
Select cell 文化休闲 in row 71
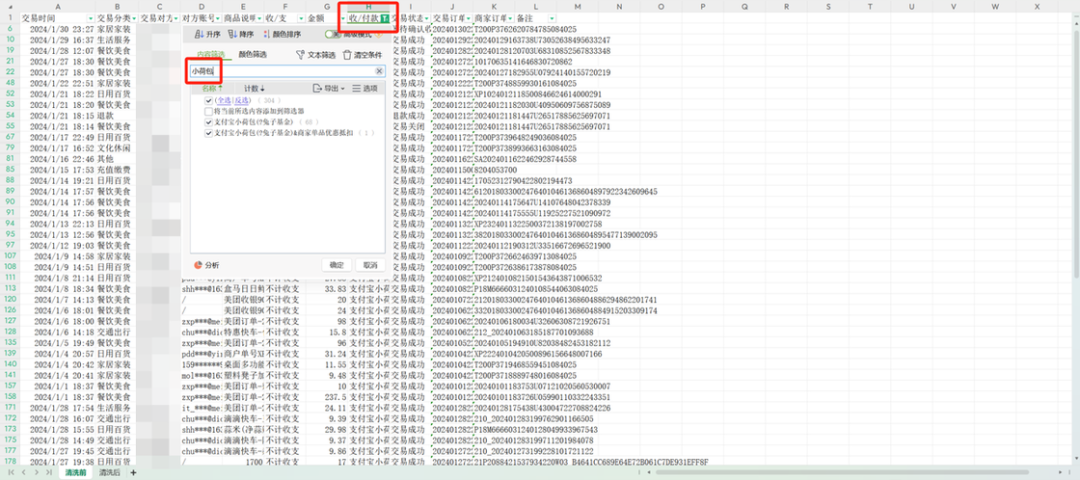tap(116, 148)
